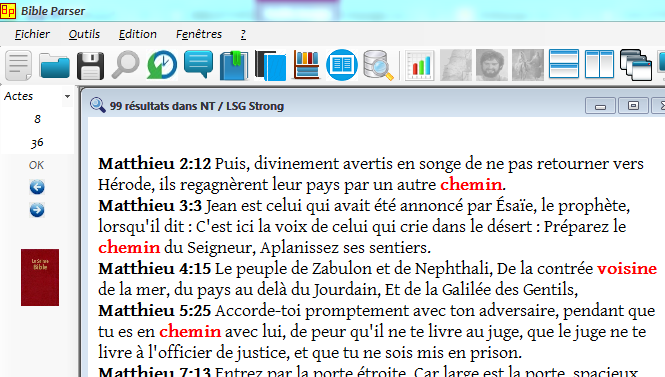The width and height of the screenshot is (665, 377).
Task: Click the new document toolbar icon
Action: click(x=19, y=65)
